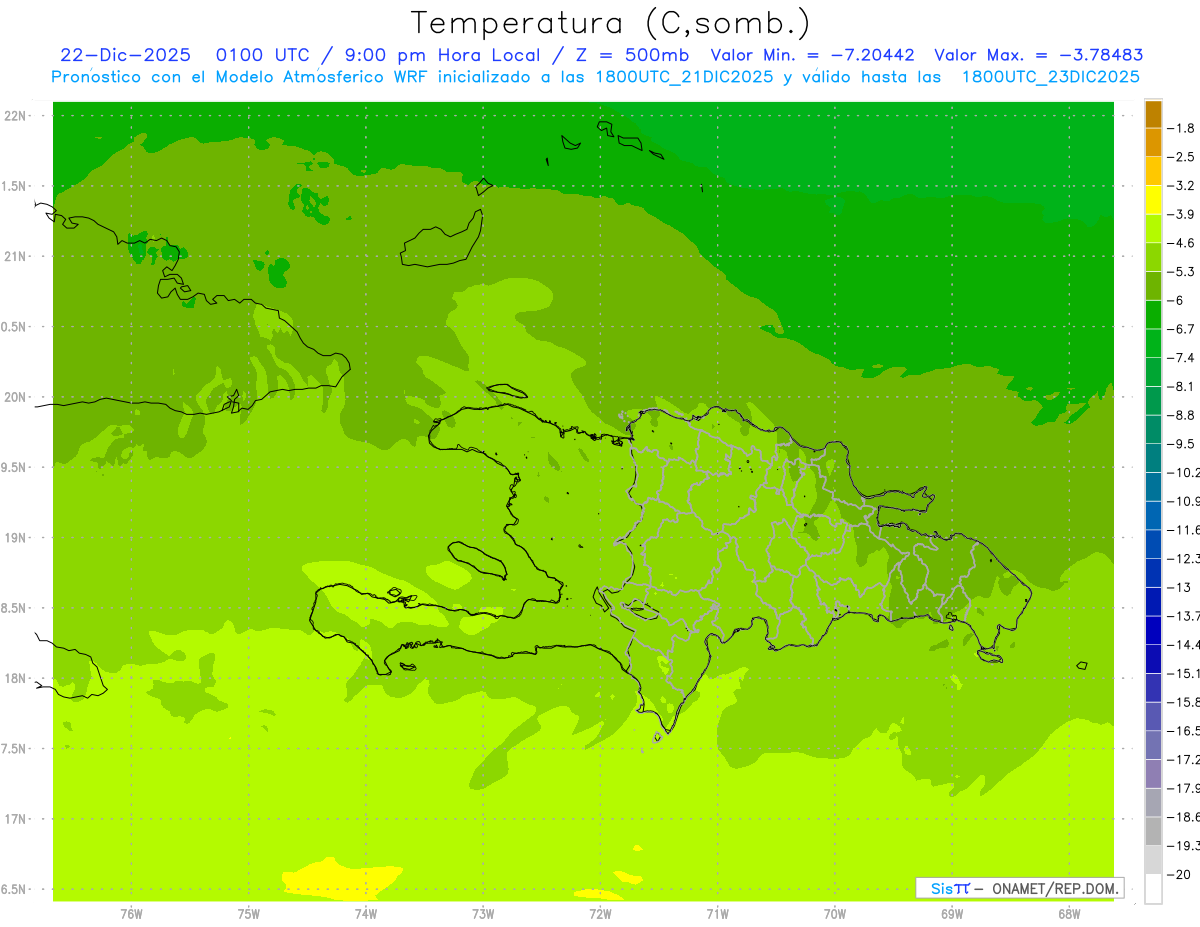
Task: Click the '-13' colorbar label
Action: coord(1178,586)
